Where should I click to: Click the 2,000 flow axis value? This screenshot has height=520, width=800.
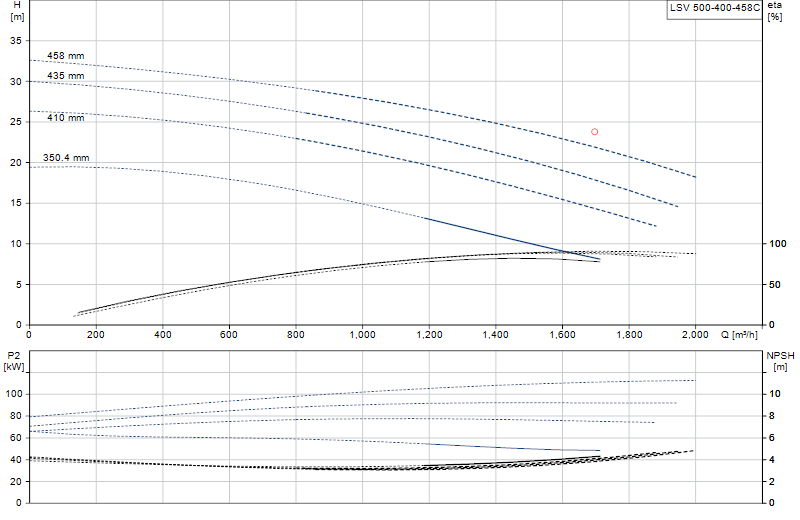coord(695,335)
